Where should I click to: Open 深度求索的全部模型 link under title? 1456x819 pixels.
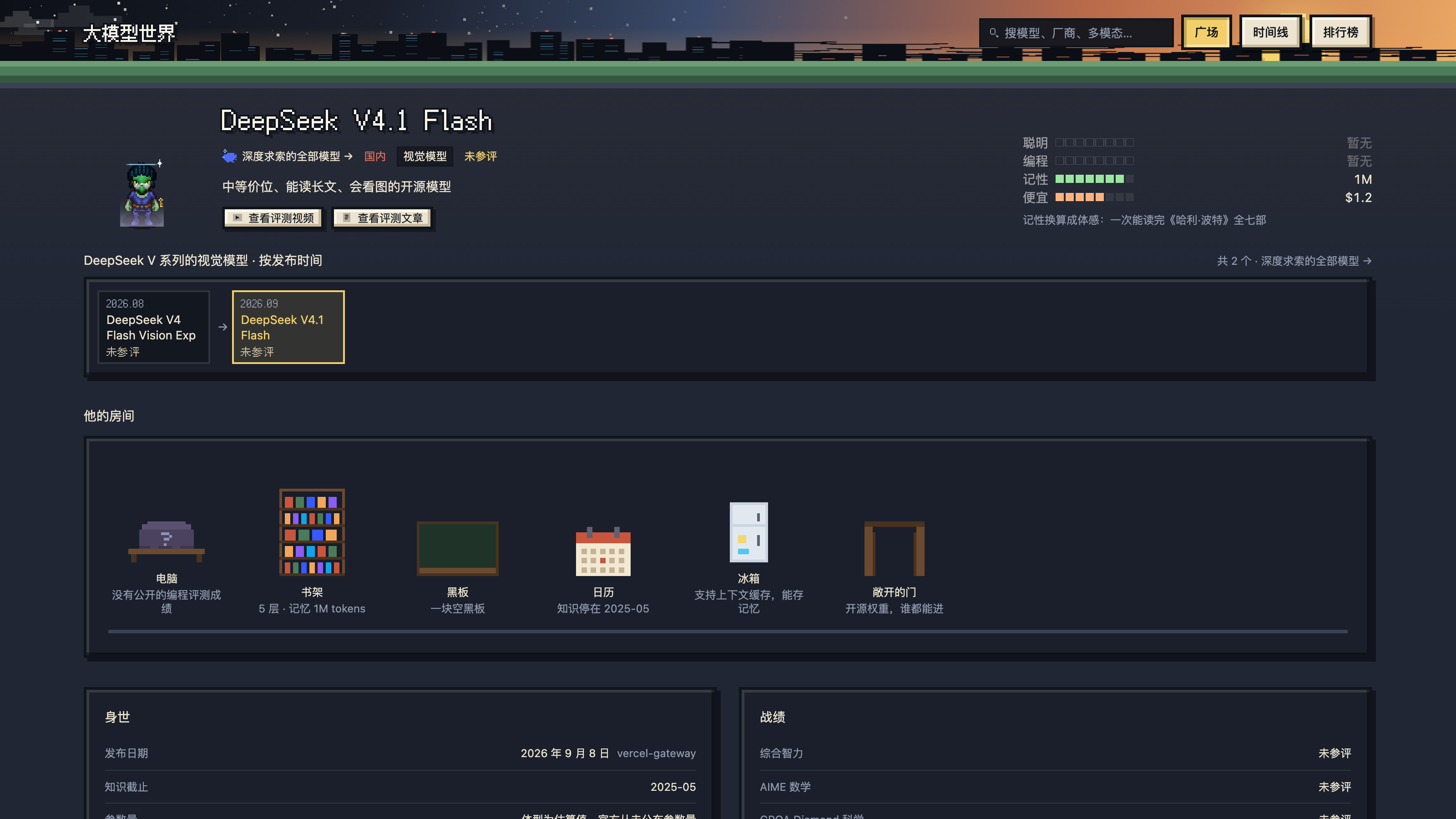click(x=297, y=156)
